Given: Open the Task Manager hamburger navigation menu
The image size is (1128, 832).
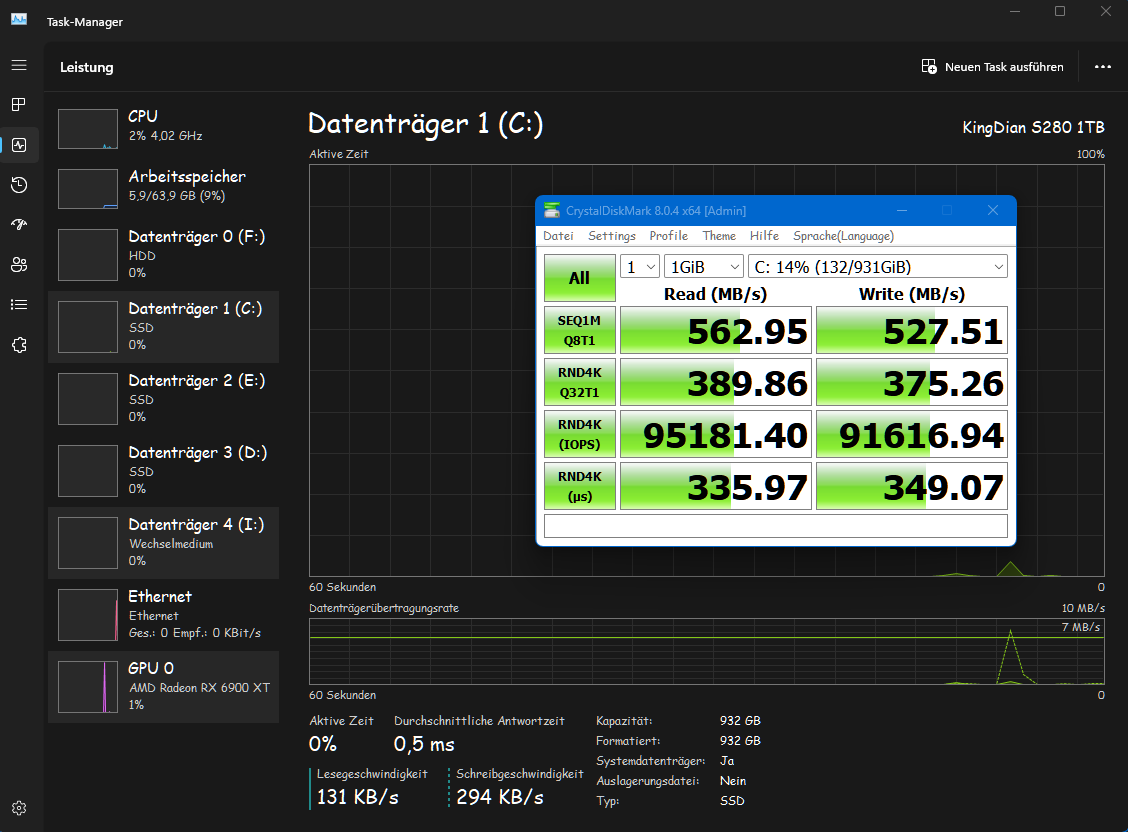Looking at the screenshot, I should (19, 65).
